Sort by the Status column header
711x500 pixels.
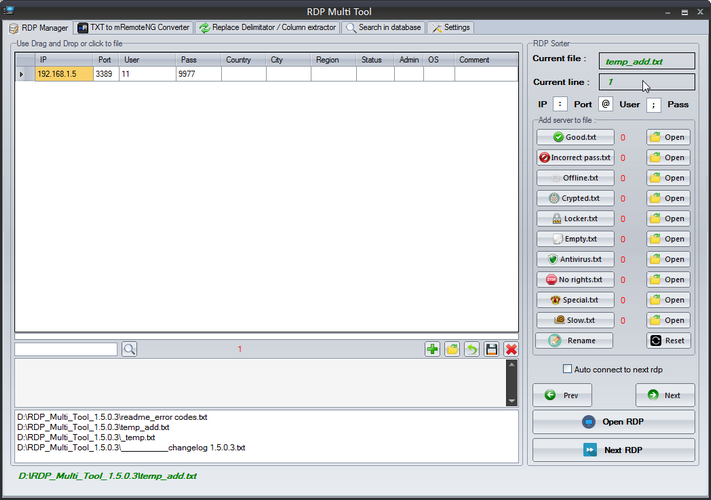(375, 60)
